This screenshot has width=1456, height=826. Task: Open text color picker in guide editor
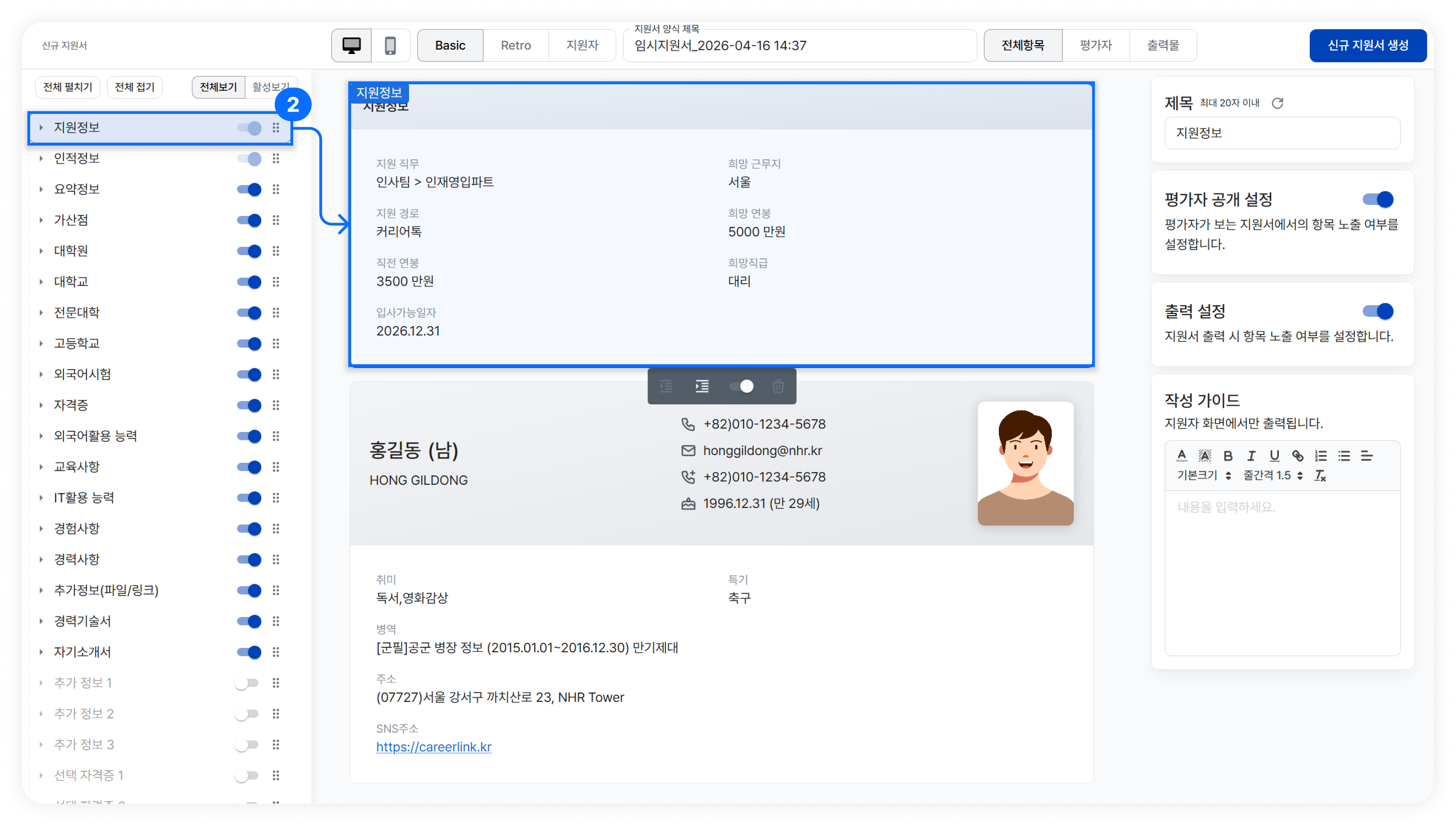click(1182, 455)
